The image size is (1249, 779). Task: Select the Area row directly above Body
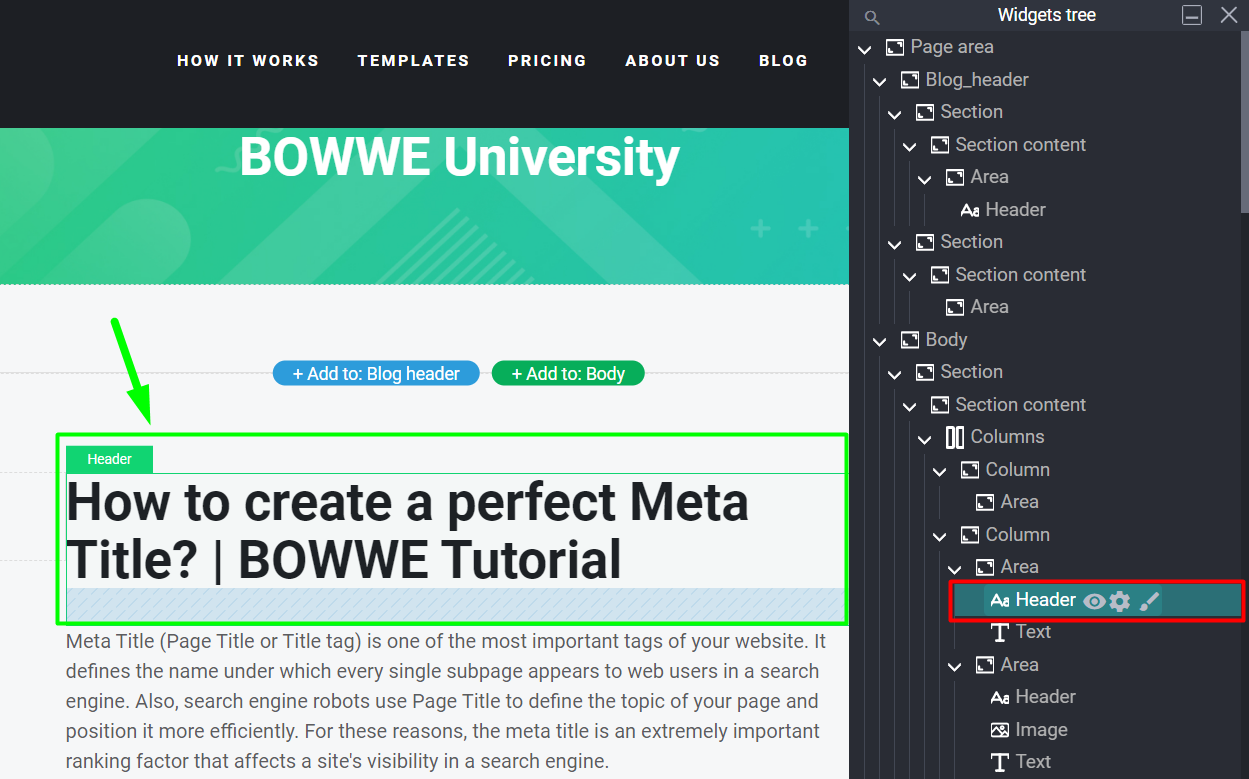pos(977,307)
